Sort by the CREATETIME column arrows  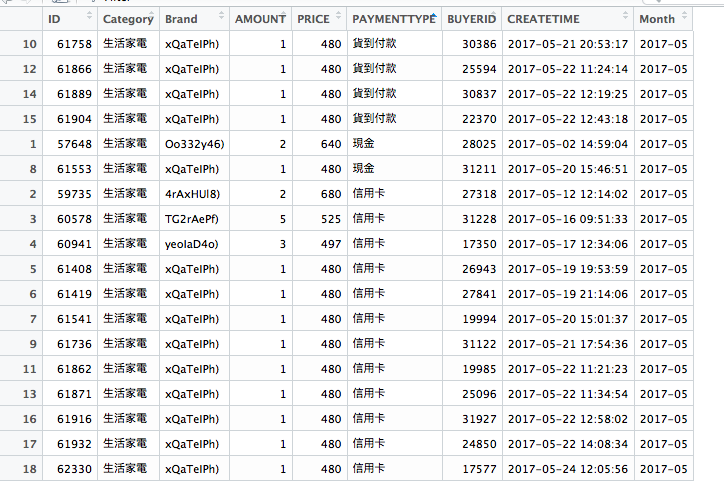[625, 15]
